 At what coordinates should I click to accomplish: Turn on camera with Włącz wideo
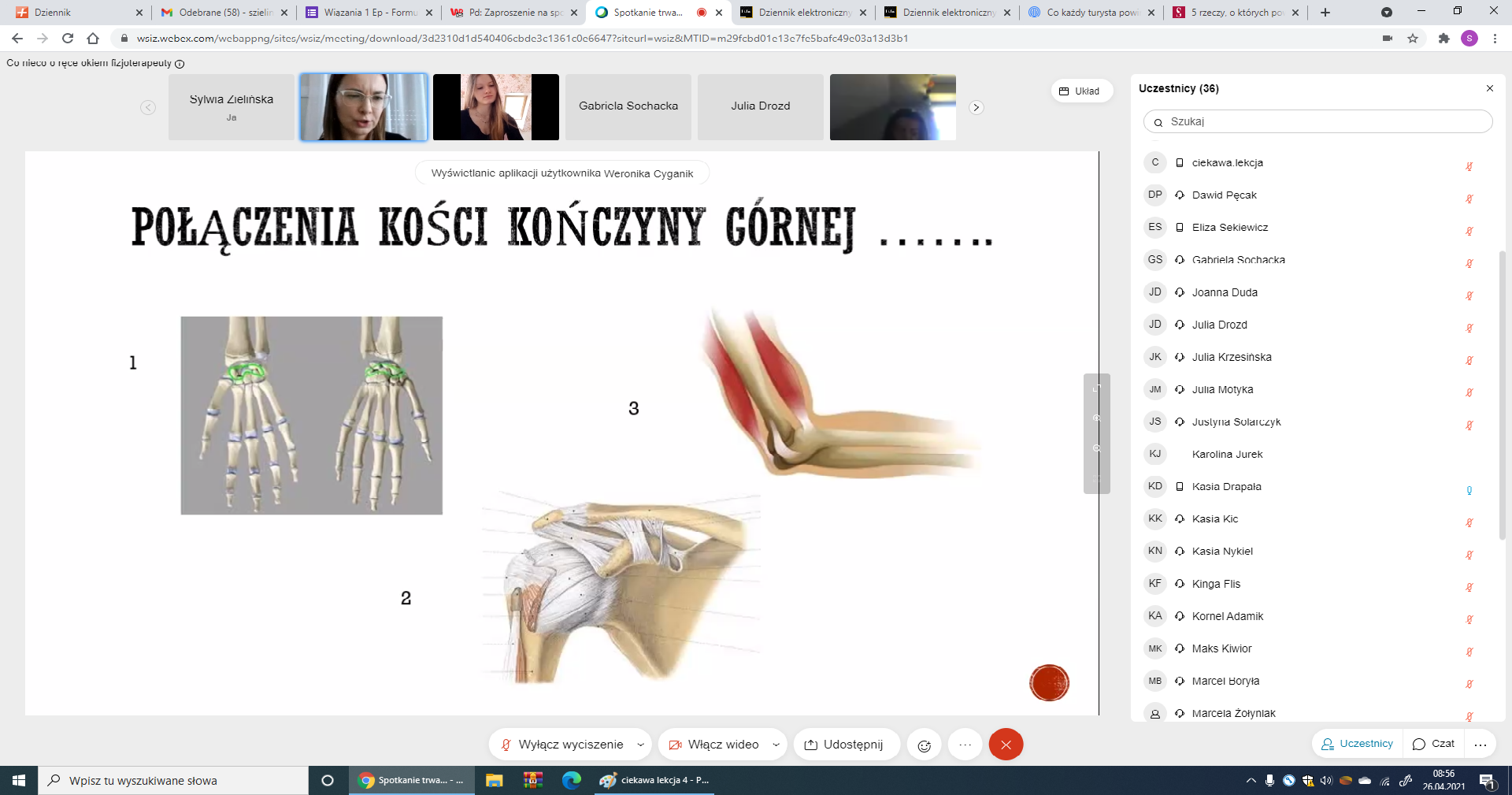point(714,745)
